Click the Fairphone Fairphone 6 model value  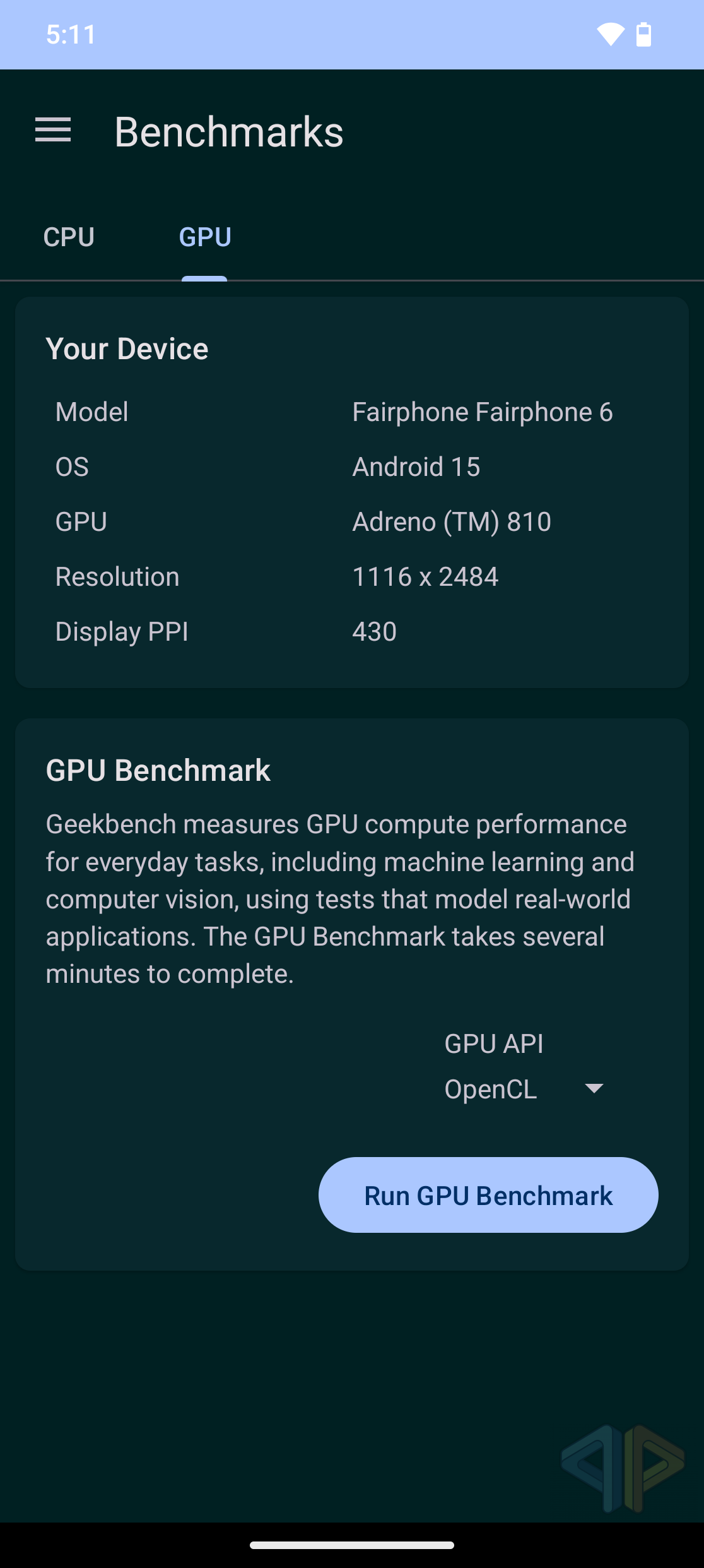click(482, 412)
